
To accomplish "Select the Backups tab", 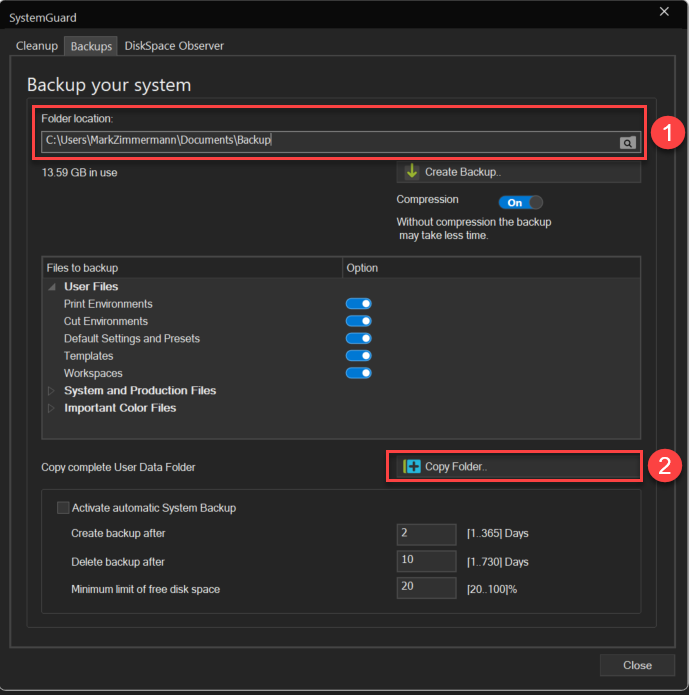I will click(x=91, y=46).
